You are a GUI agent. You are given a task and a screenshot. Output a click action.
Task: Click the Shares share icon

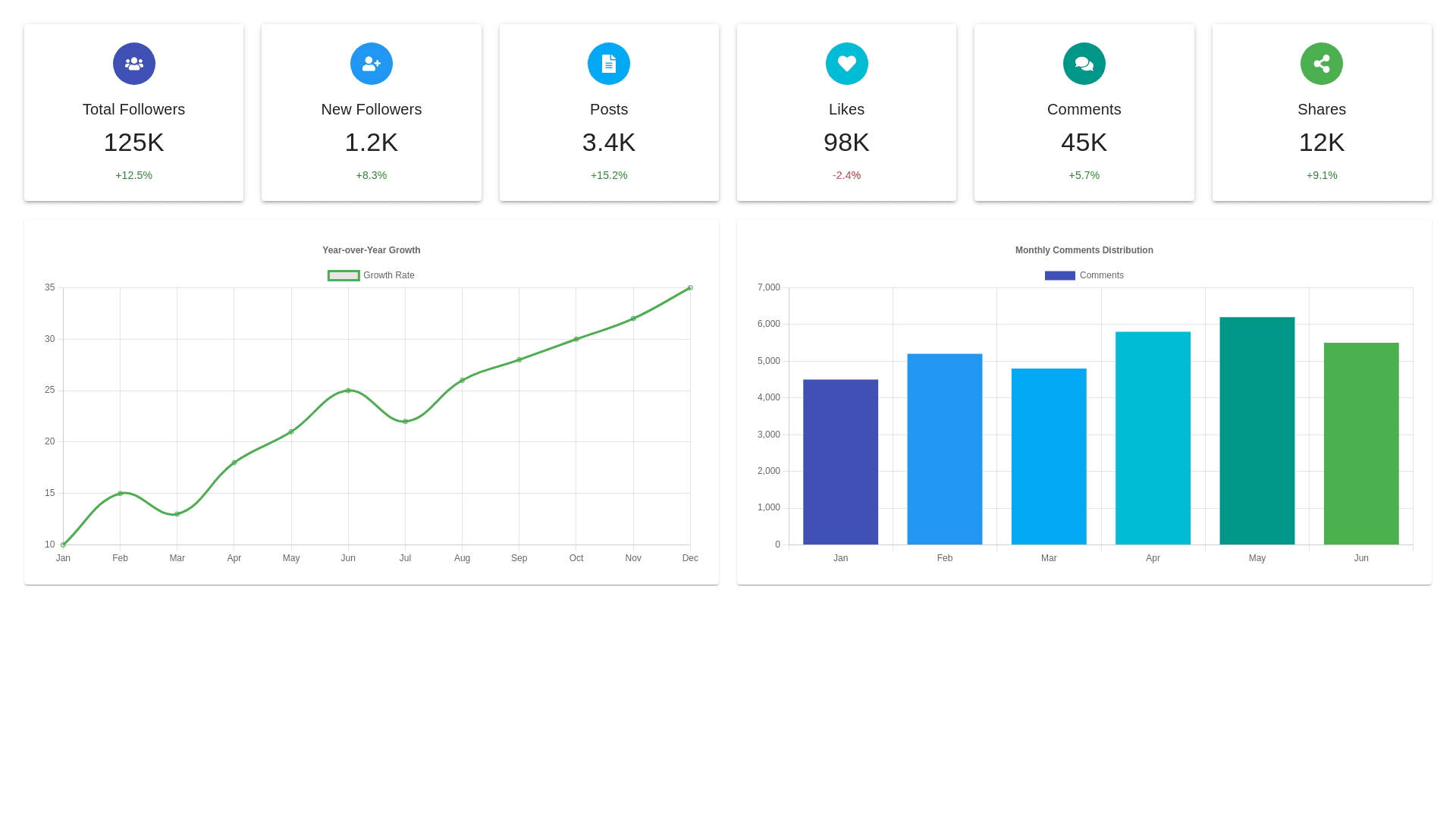pos(1322,64)
